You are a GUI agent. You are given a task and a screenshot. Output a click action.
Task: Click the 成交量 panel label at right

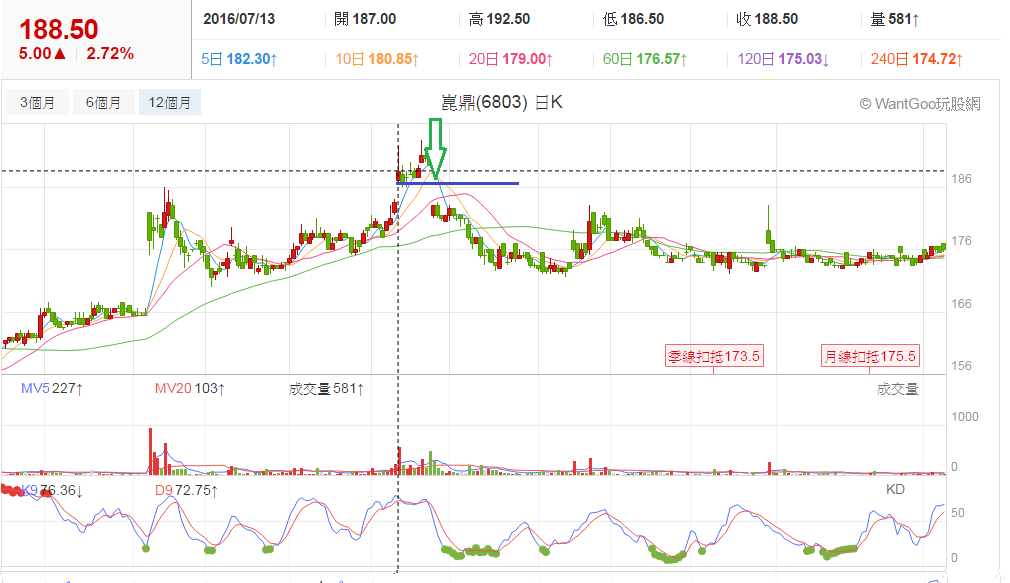pyautogui.click(x=897, y=388)
